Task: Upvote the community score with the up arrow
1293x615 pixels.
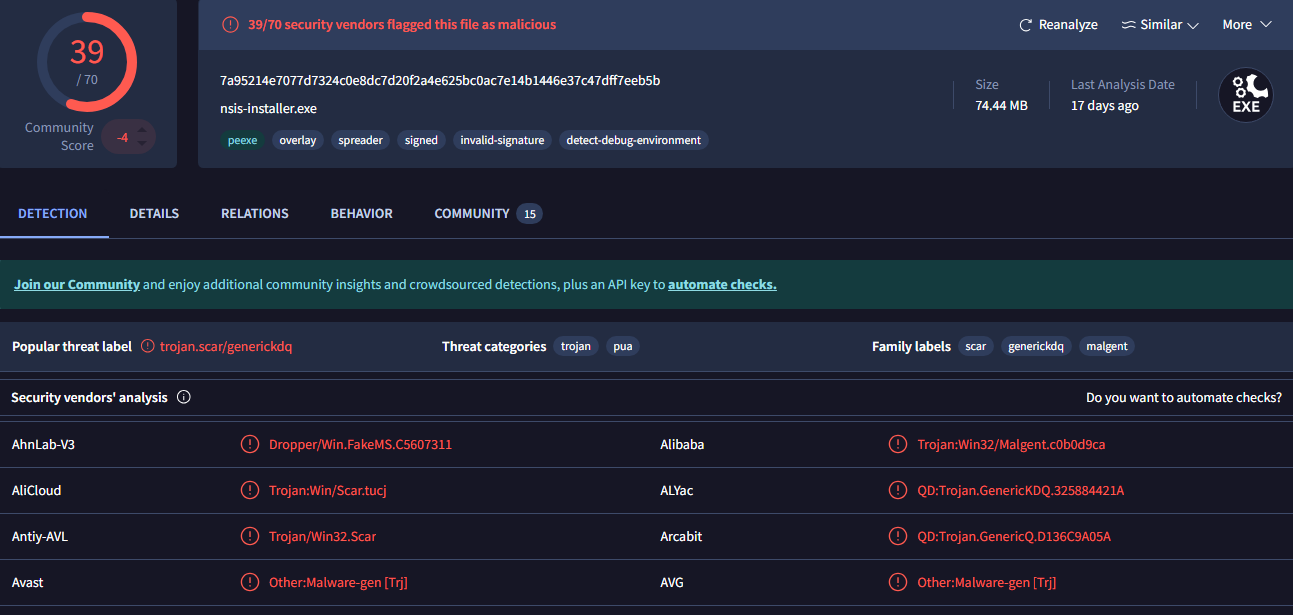Action: point(143,129)
